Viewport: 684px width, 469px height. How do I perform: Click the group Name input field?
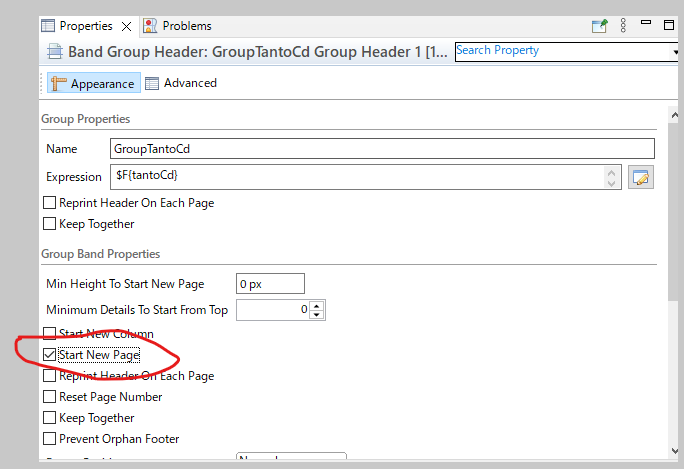click(382, 149)
